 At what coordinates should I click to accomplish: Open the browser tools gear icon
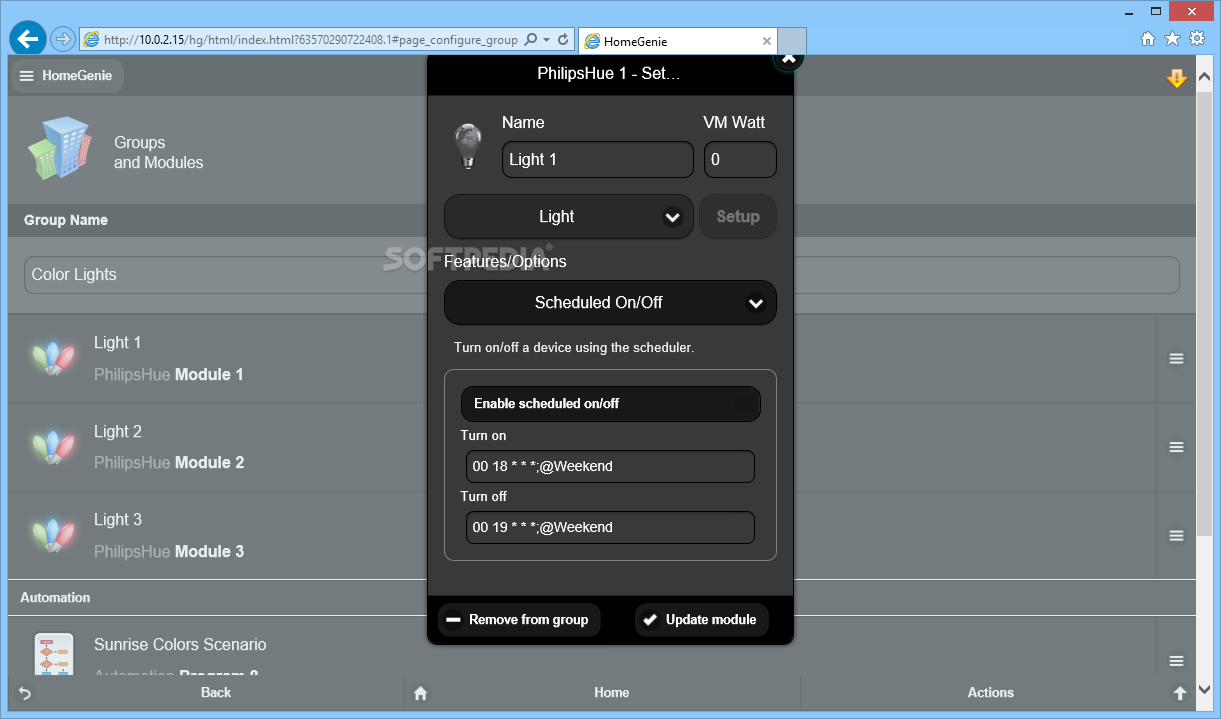(1196, 39)
